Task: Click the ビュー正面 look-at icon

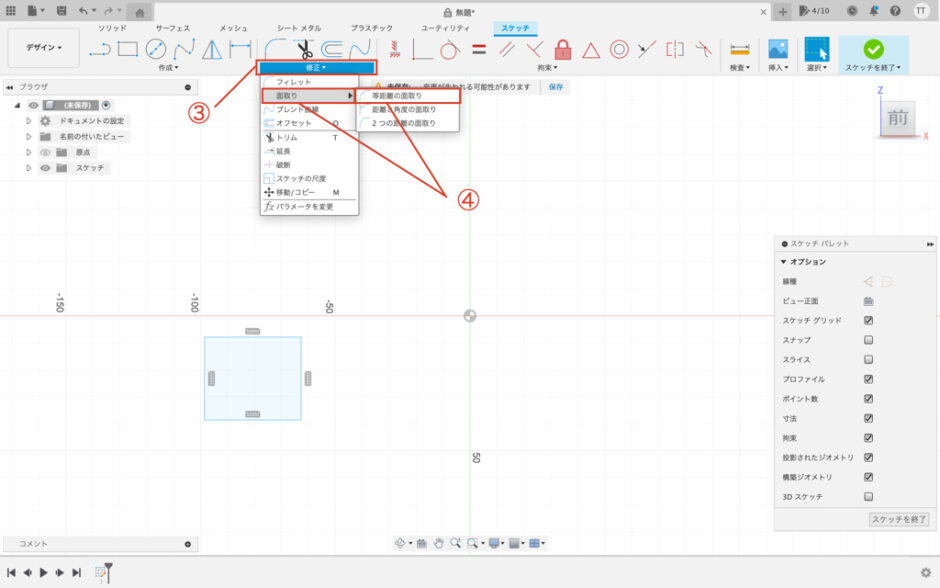Action: point(869,301)
